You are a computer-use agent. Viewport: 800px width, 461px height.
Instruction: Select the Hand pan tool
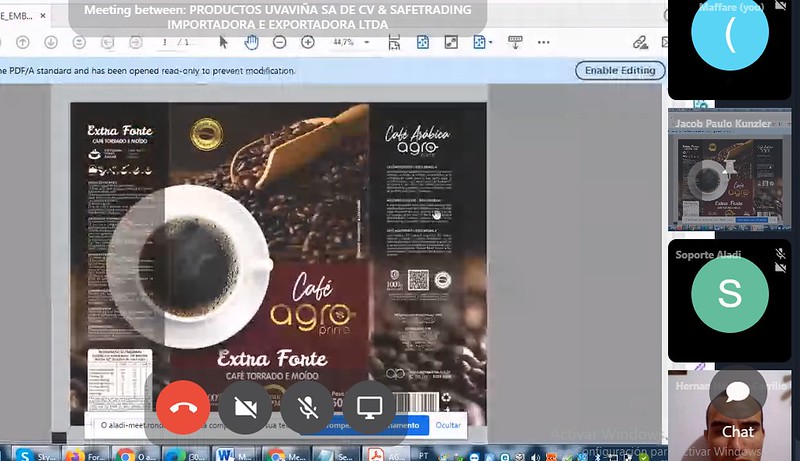pyautogui.click(x=252, y=42)
